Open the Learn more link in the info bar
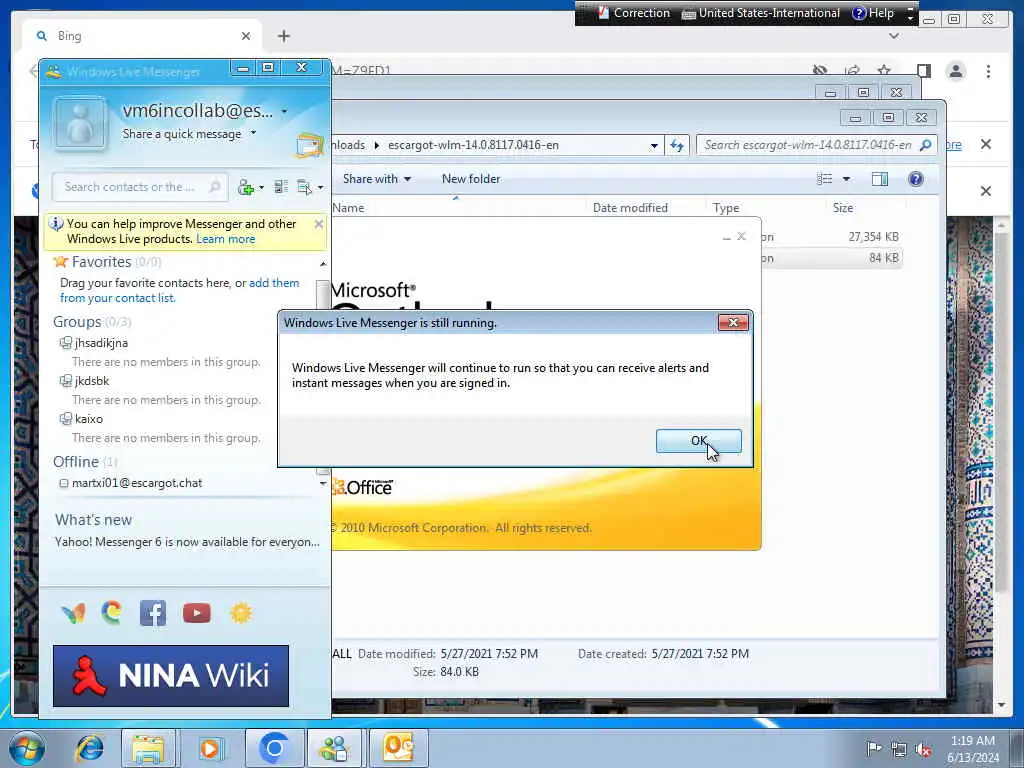The image size is (1024, 768). 225,239
